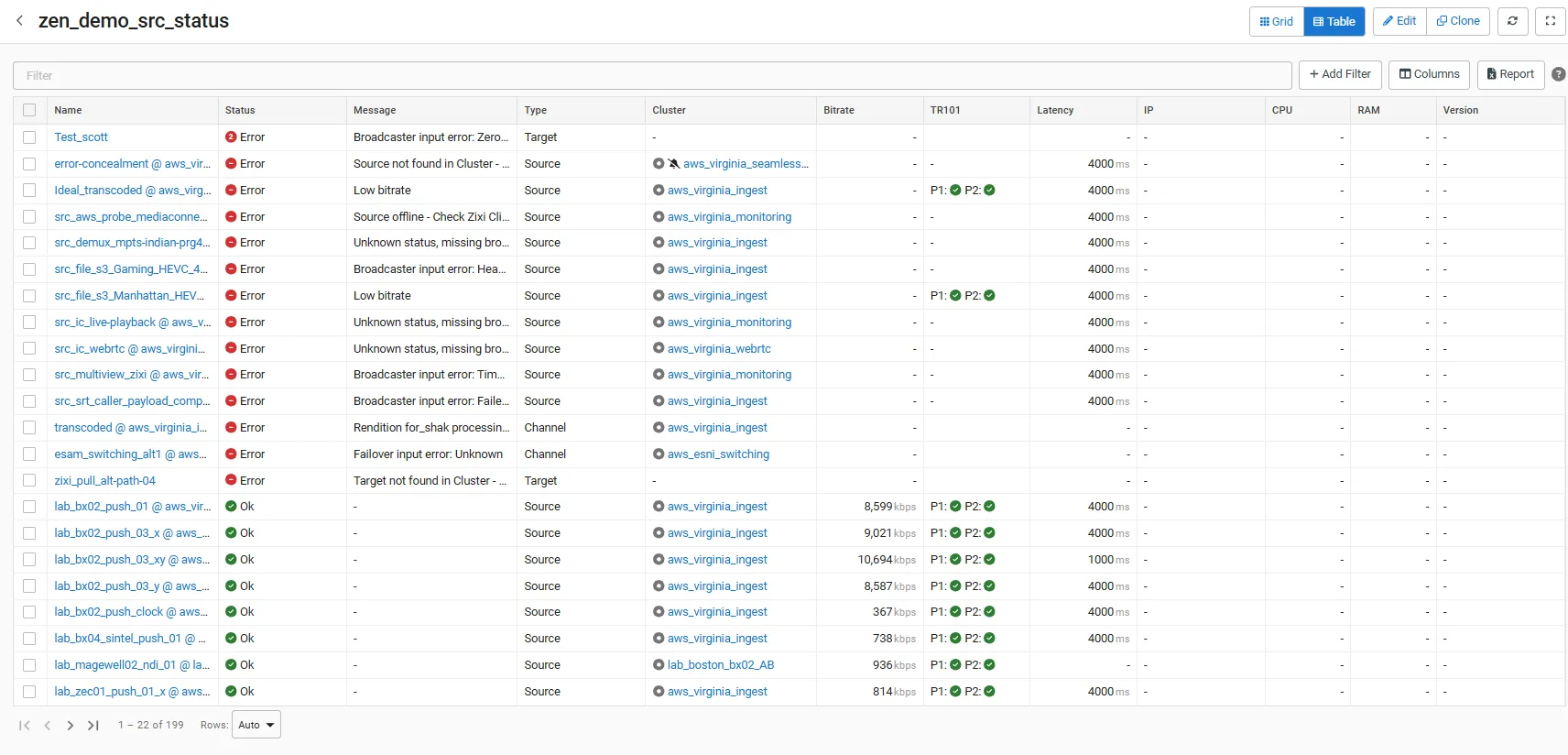Jump to the last page of results
Screen dimensions: 1568x755
click(x=93, y=725)
